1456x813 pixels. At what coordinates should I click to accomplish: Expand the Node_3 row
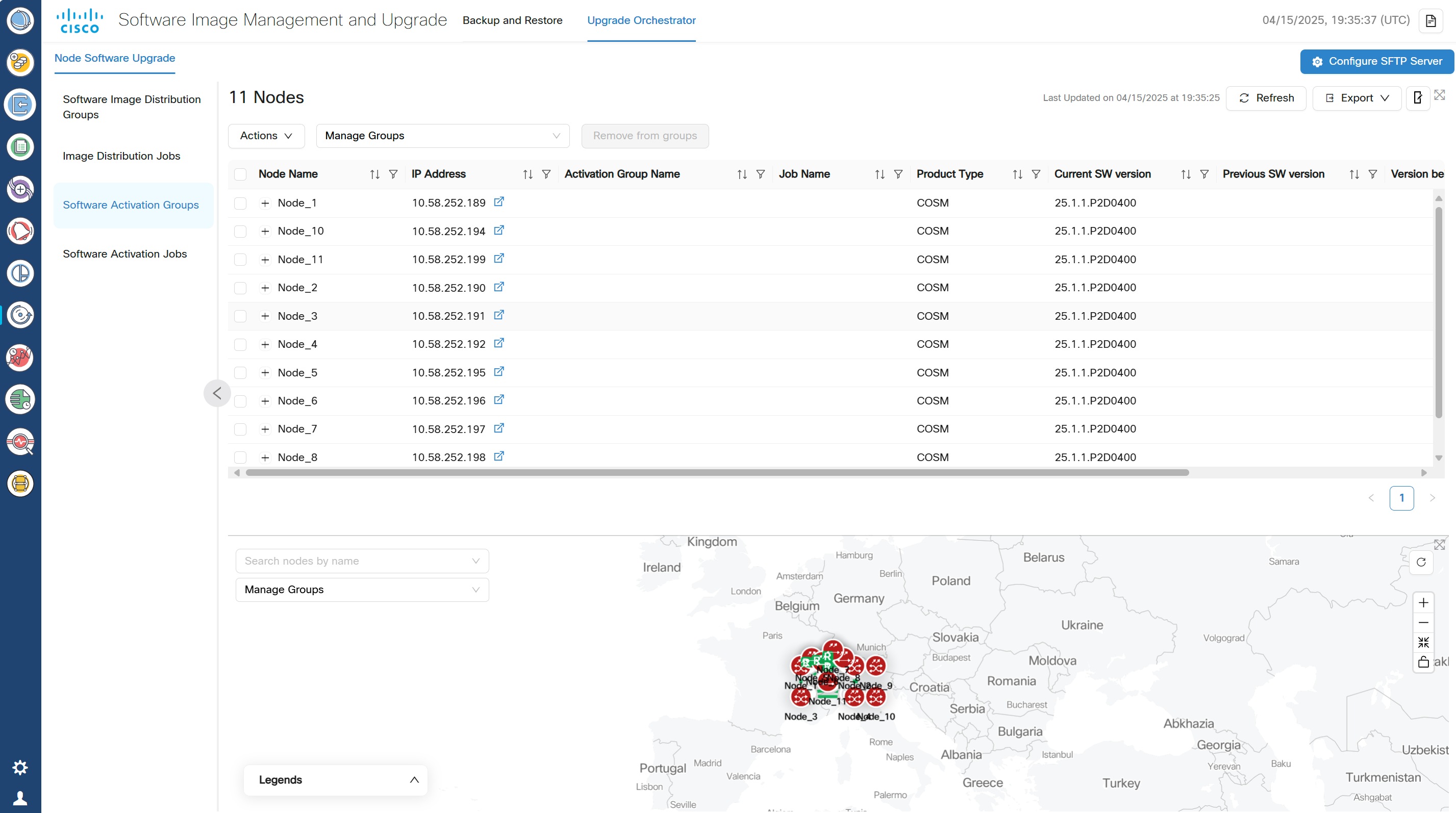[265, 316]
